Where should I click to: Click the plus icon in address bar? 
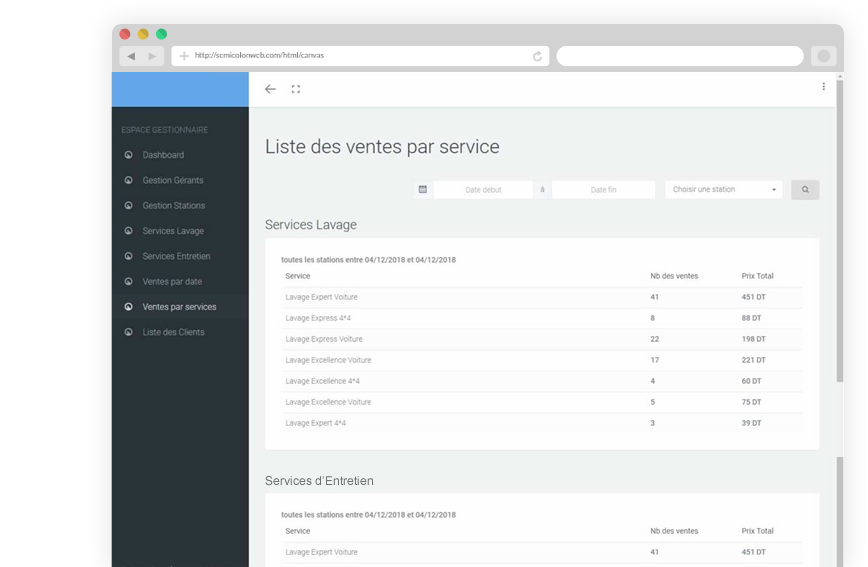click(184, 56)
